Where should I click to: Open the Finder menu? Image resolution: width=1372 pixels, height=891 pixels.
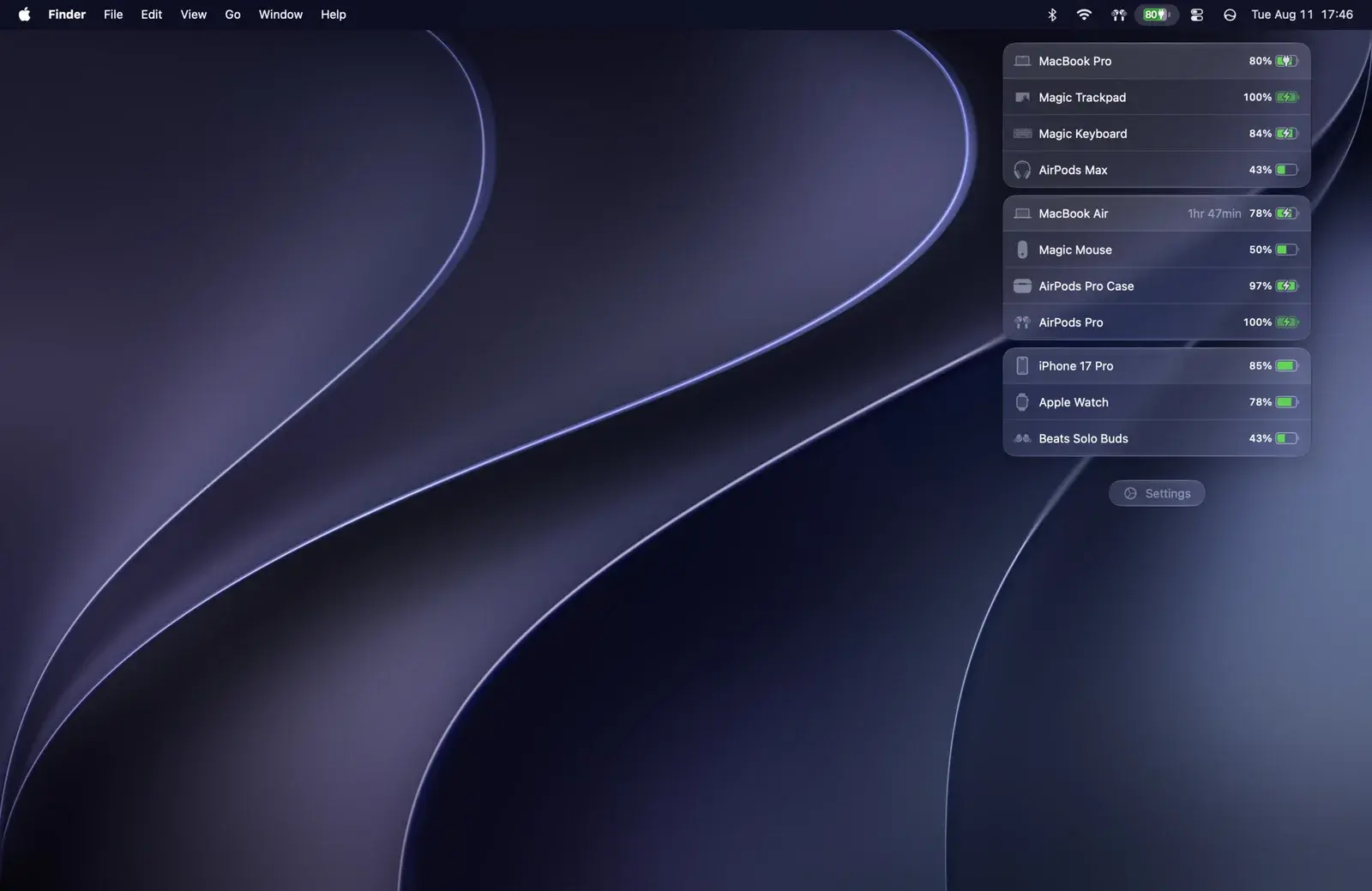67,15
